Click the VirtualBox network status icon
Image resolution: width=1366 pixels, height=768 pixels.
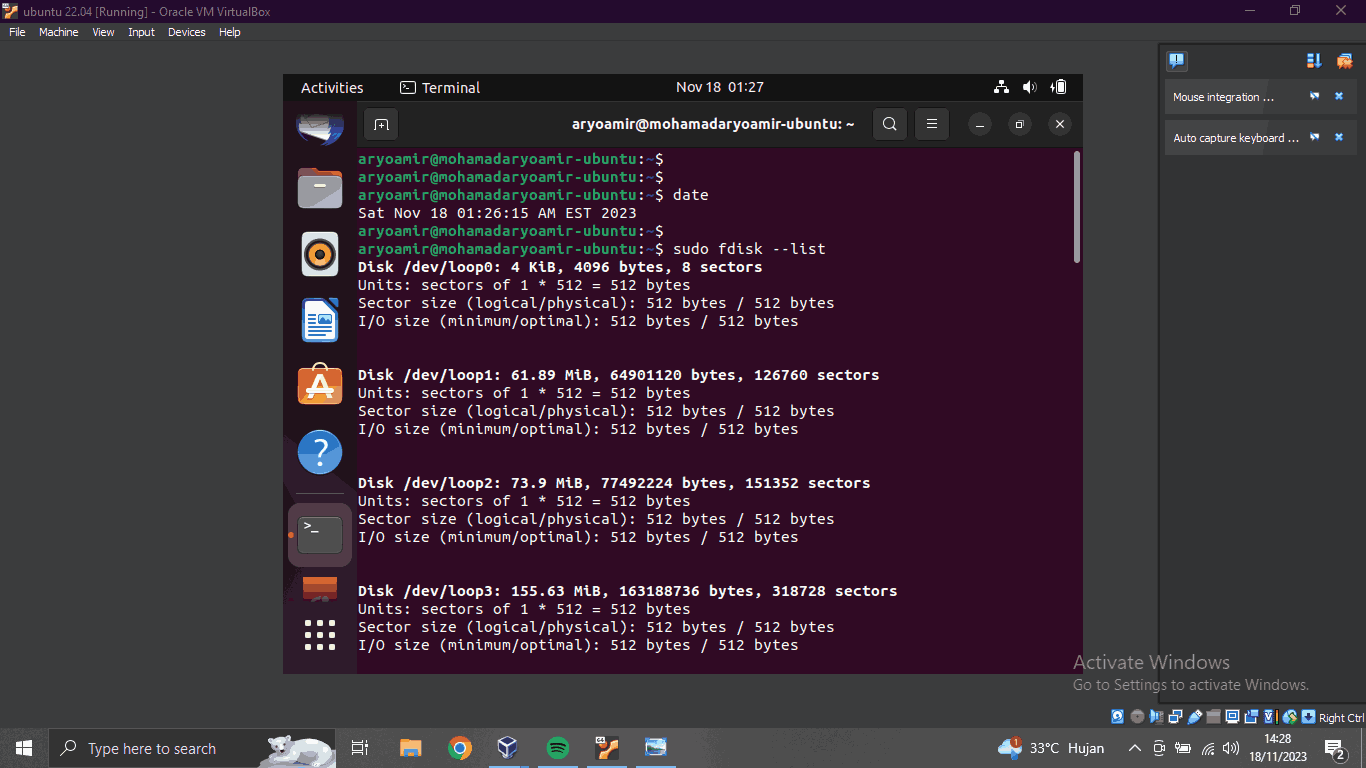(1175, 717)
